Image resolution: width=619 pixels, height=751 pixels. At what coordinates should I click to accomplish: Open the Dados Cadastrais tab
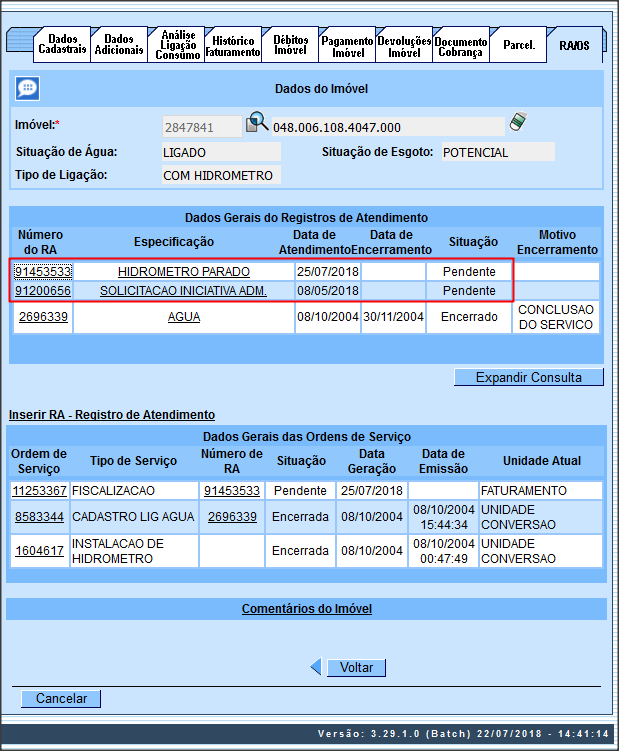(62, 45)
